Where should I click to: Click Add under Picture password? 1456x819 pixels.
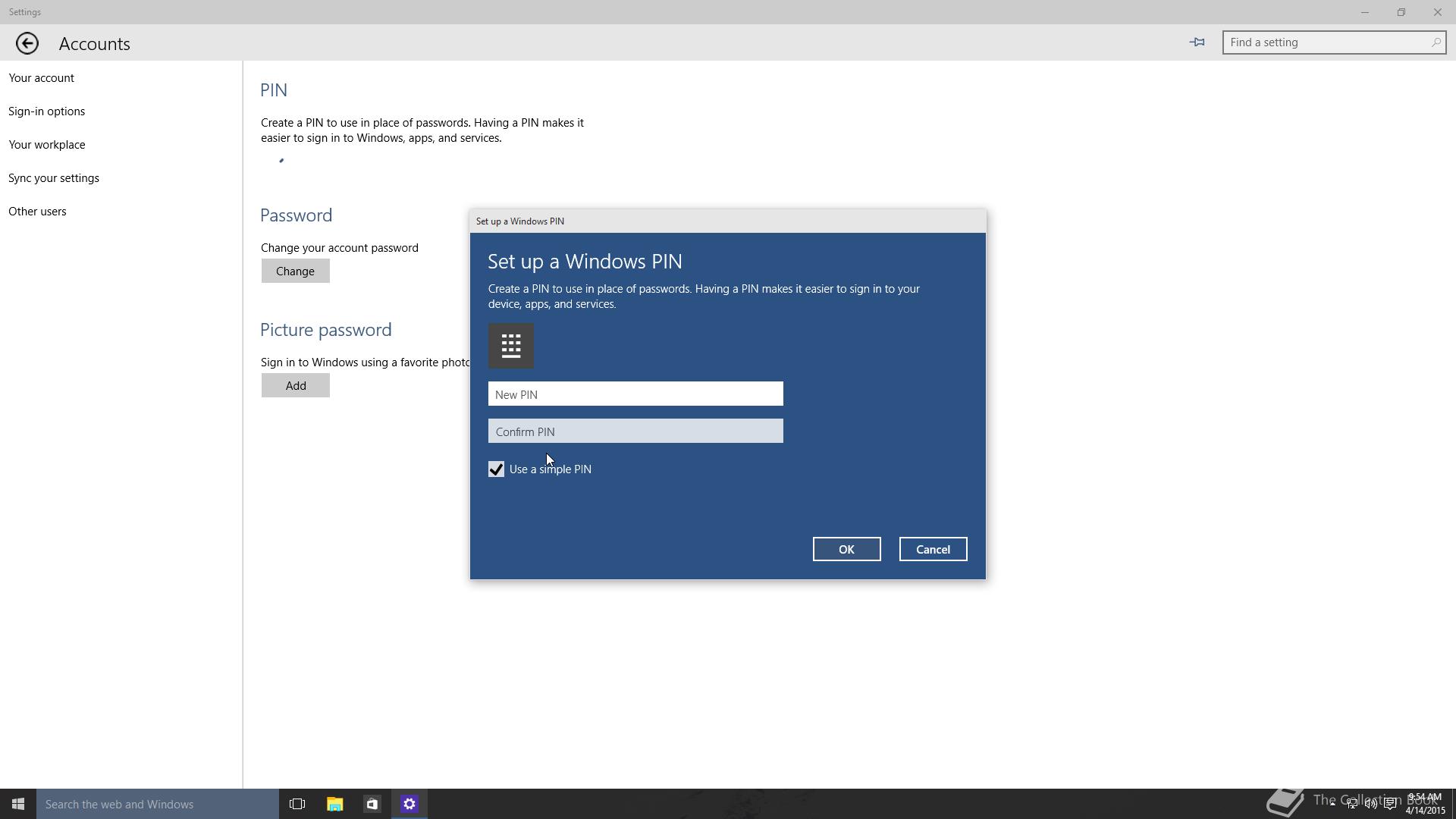tap(295, 385)
